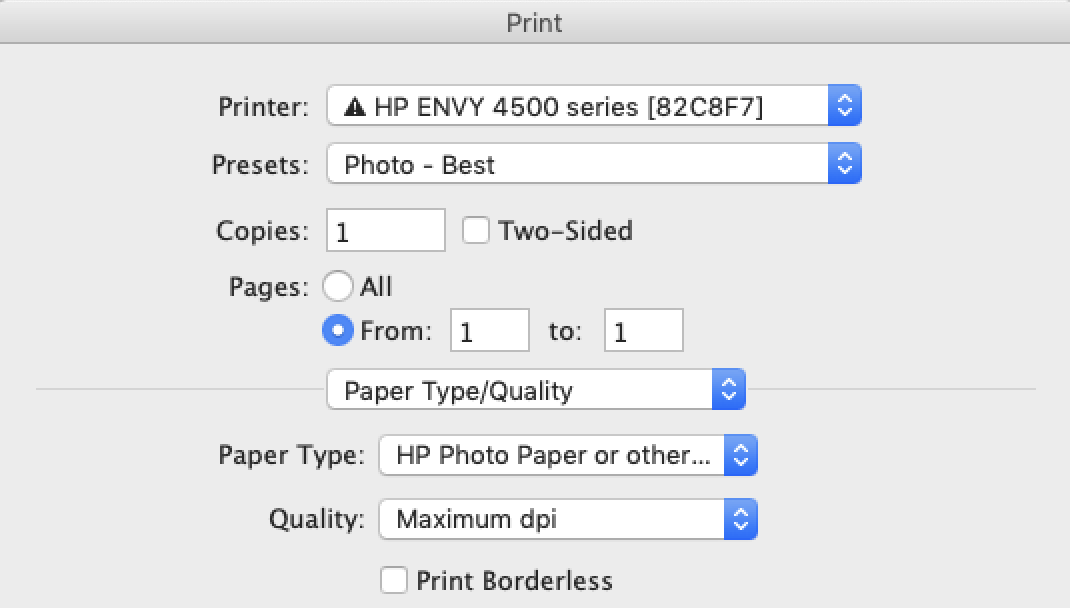Select the All pages radio button
1070x608 pixels.
[x=338, y=287]
